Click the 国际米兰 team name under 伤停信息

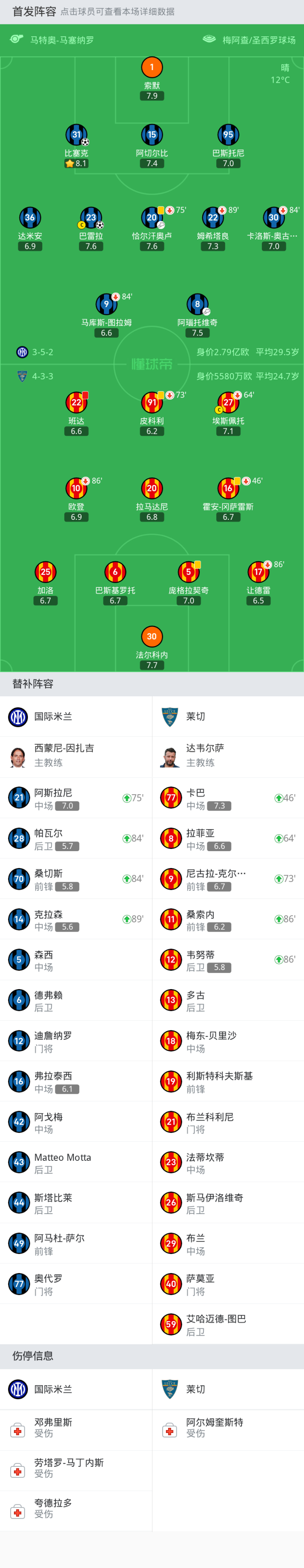[x=53, y=1389]
